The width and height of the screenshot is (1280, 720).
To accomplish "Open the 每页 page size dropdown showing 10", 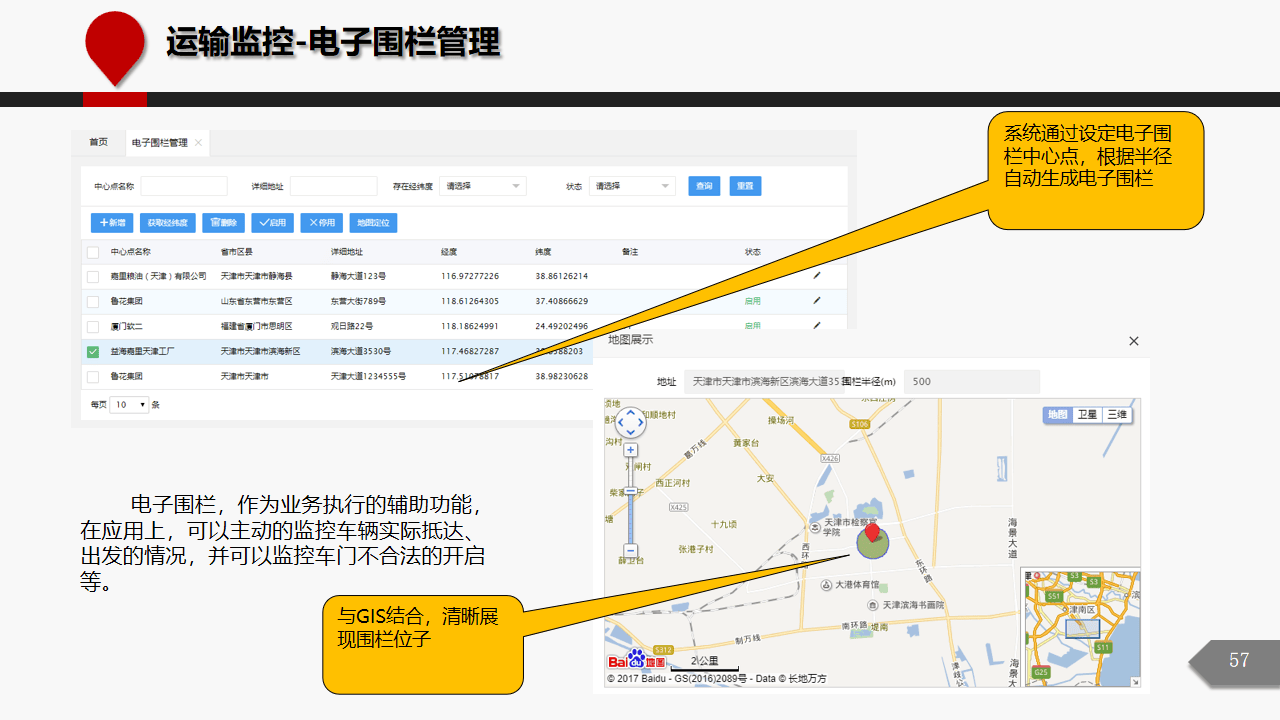I will tap(129, 405).
